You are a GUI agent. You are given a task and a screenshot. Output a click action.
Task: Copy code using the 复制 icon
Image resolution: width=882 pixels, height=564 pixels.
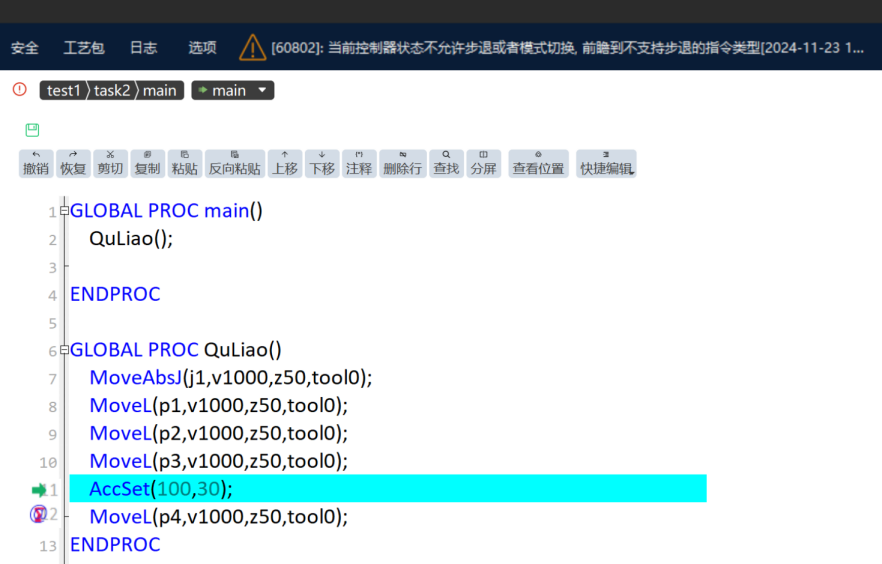[x=147, y=164]
